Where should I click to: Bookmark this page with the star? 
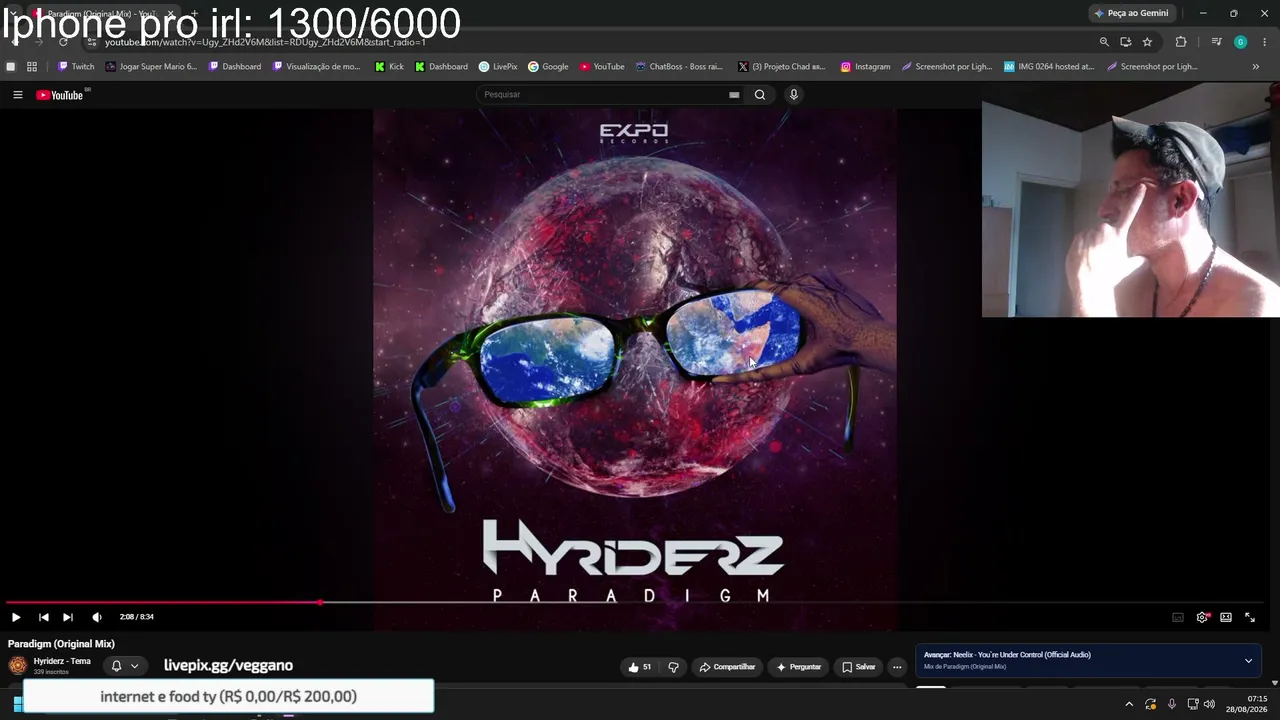pos(1147,42)
